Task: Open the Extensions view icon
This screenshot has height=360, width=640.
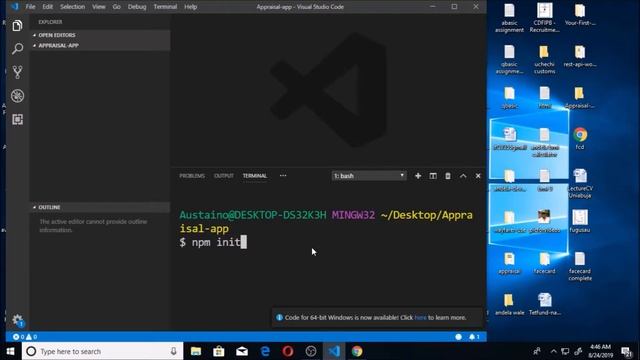Action: 17,119
